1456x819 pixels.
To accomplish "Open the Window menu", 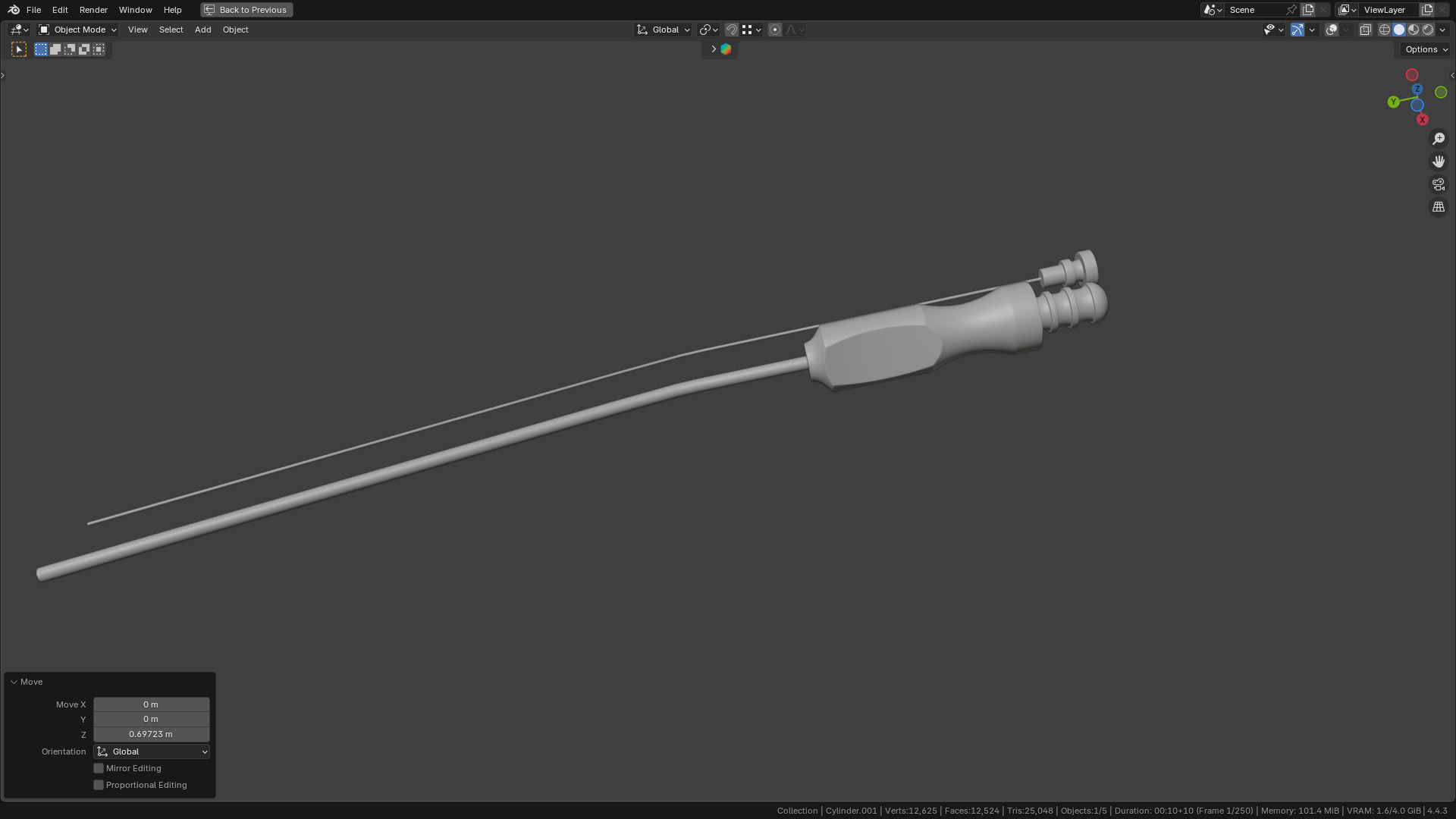I will 135,10.
